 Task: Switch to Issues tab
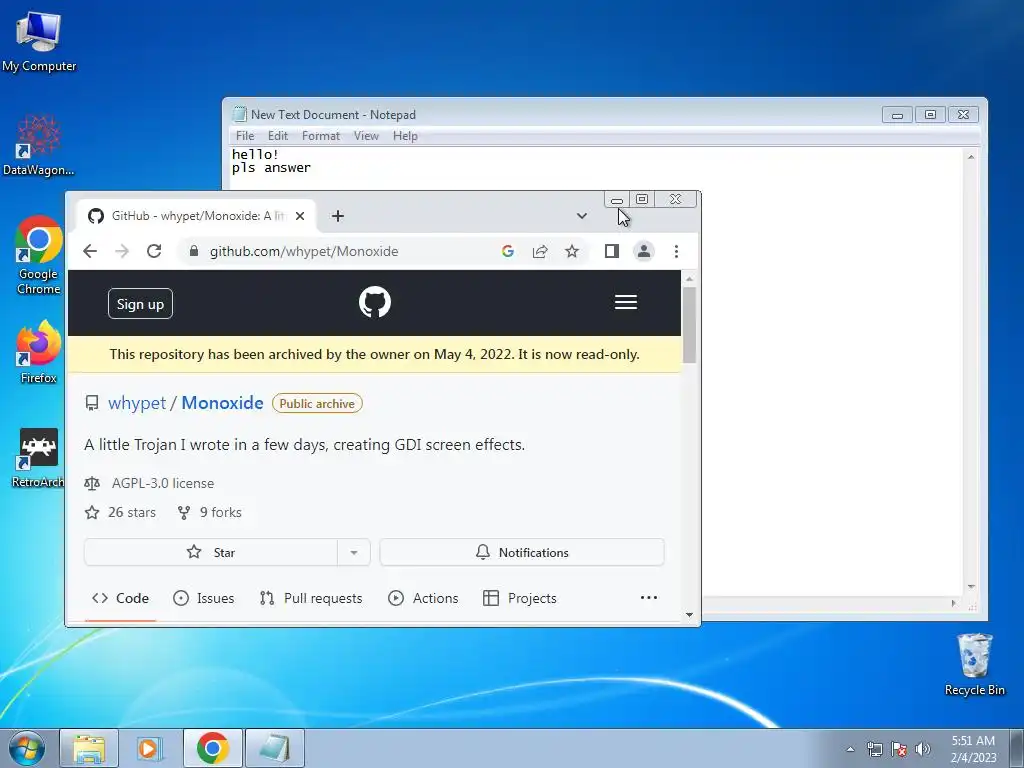pyautogui.click(x=203, y=598)
